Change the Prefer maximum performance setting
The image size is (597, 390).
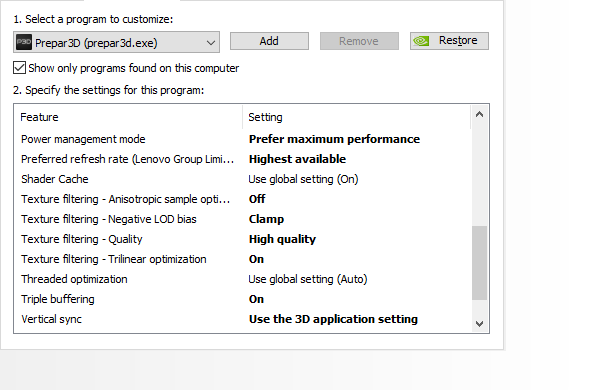(334, 139)
